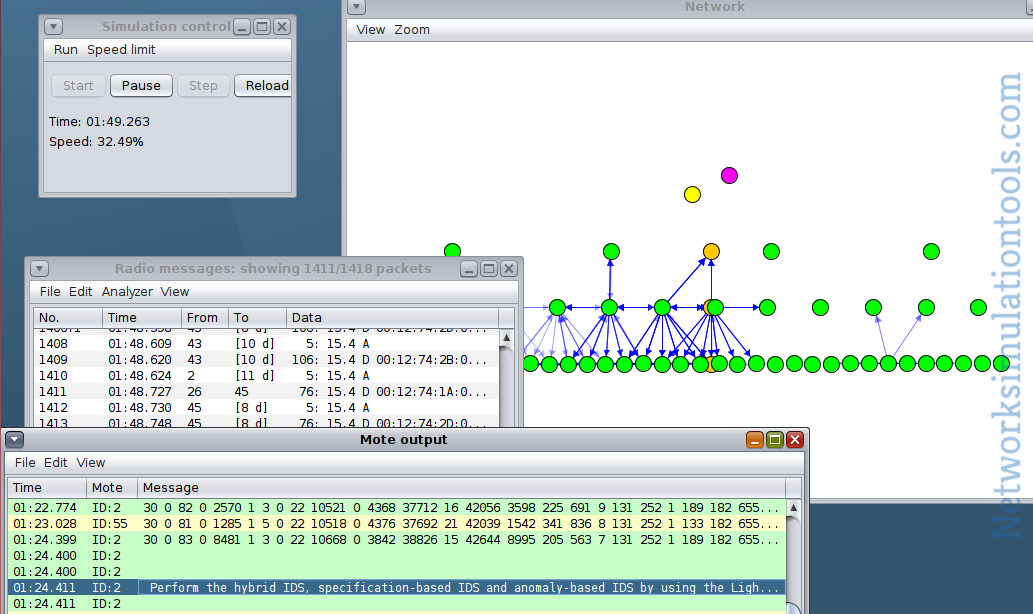
Task: Click the Radio messages scrollbar up arrow
Action: (506, 338)
